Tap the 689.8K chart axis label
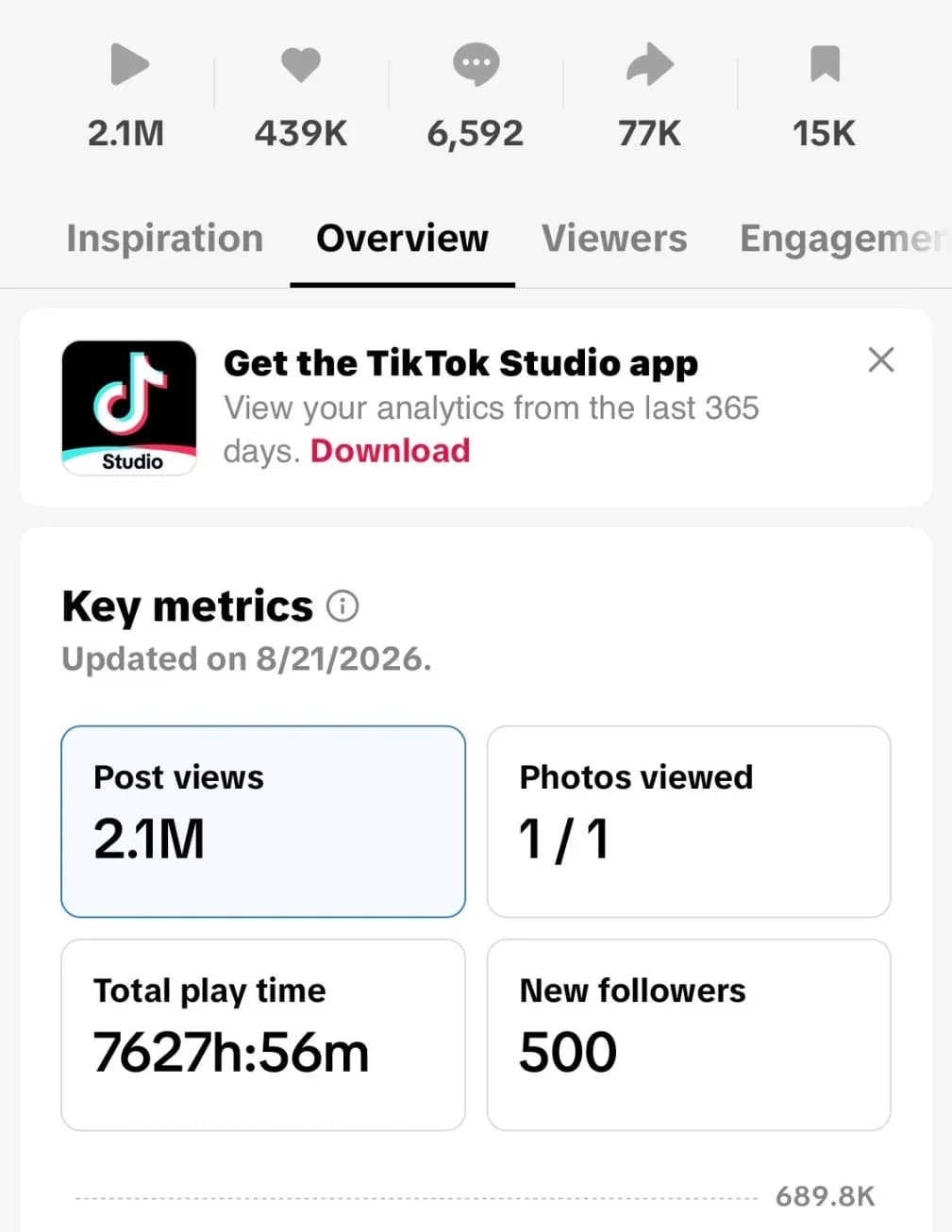This screenshot has width=952, height=1232. [826, 1197]
